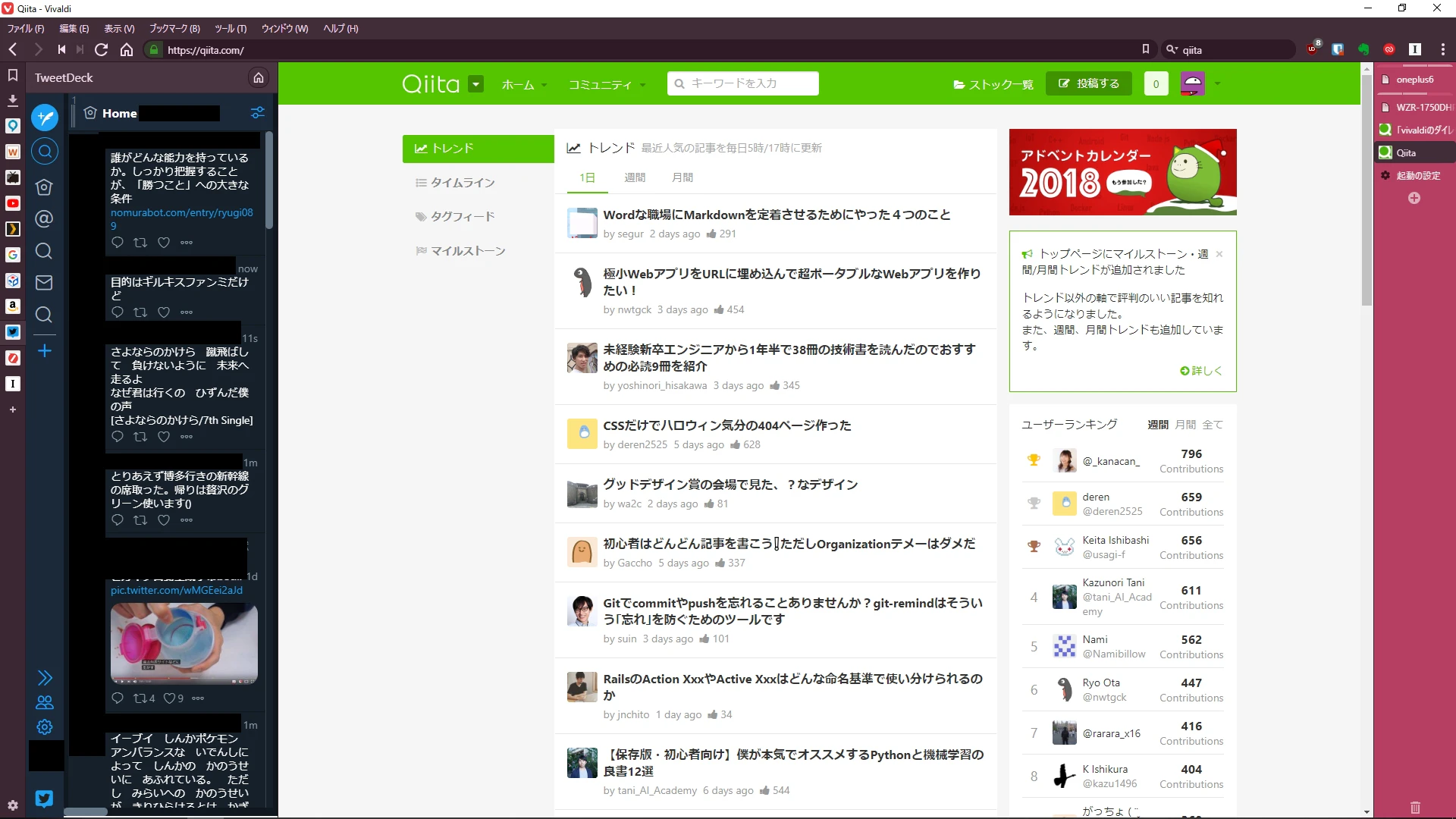Jump to TweetDeck messages column
The height and width of the screenshot is (819, 1456).
(x=45, y=283)
